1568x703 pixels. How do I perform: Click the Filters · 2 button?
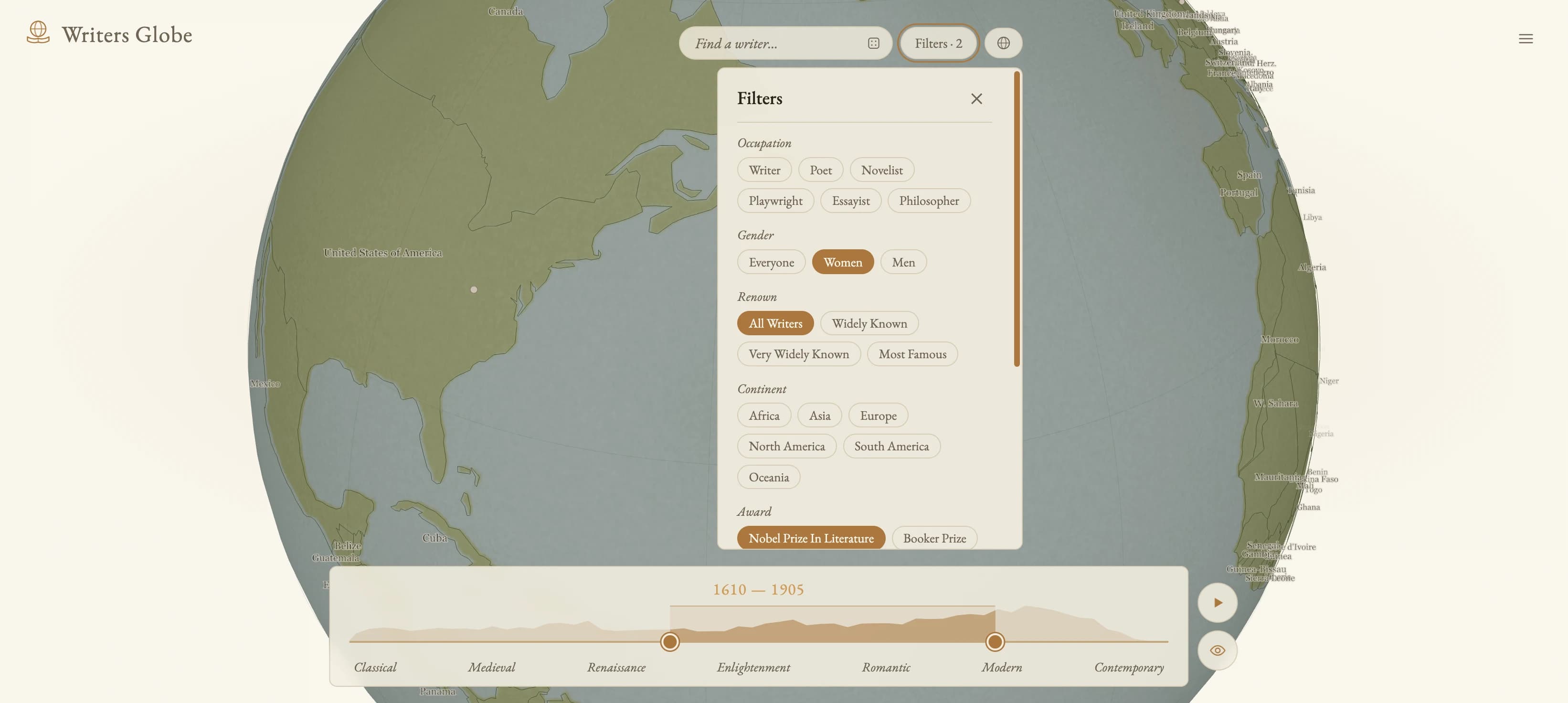pyautogui.click(x=938, y=43)
